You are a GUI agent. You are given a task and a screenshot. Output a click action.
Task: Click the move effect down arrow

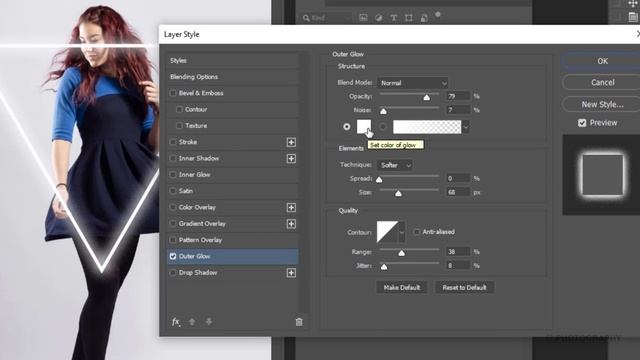[209, 322]
